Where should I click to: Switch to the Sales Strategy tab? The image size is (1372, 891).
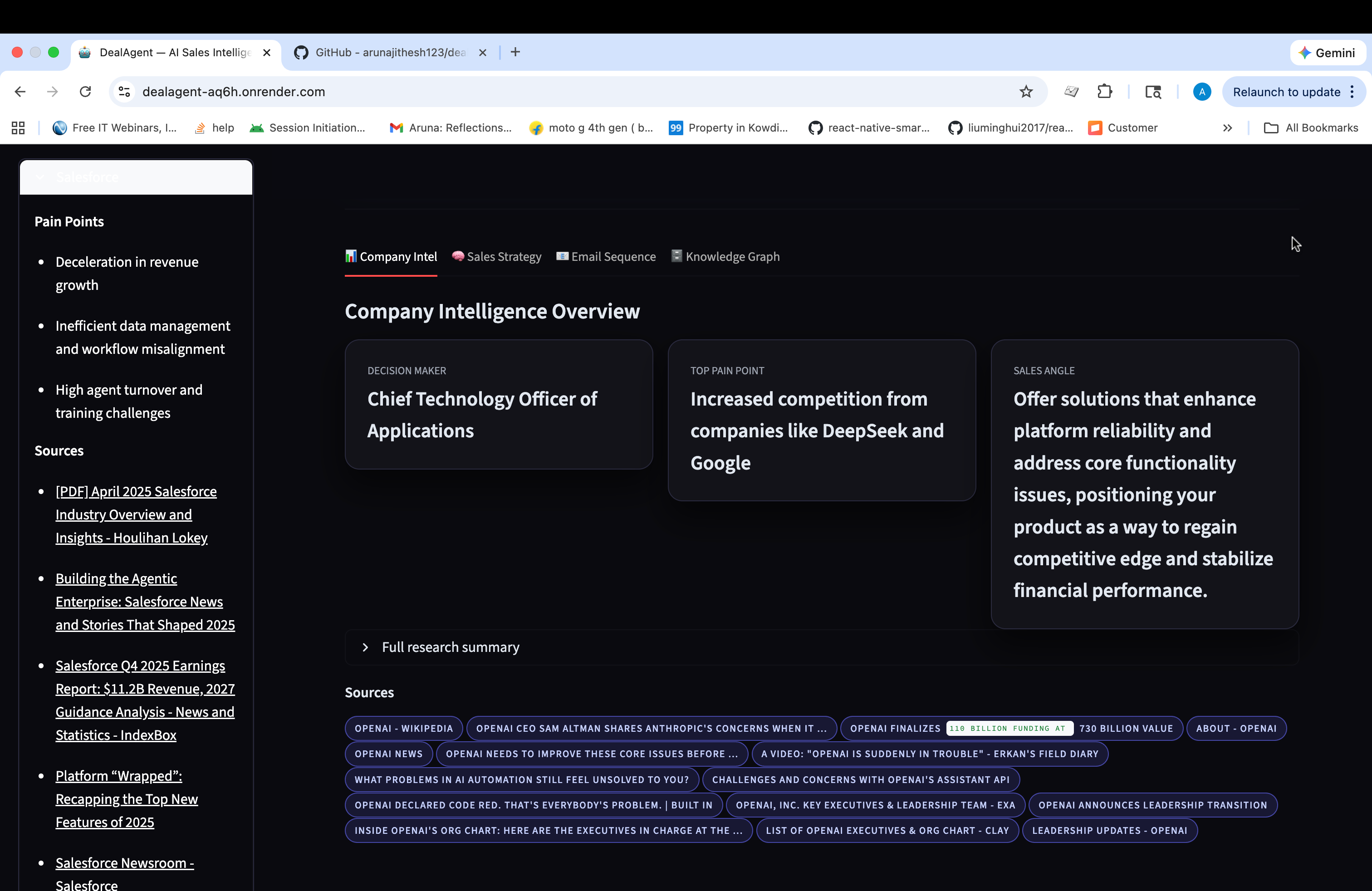497,257
